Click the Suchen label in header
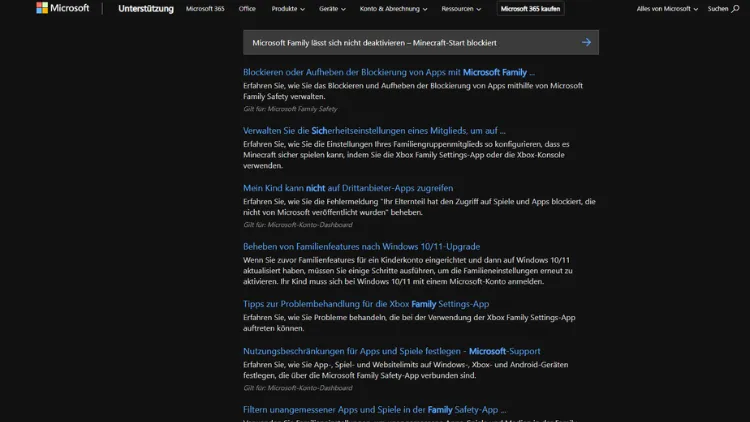The width and height of the screenshot is (750, 422). pyautogui.click(x=717, y=9)
